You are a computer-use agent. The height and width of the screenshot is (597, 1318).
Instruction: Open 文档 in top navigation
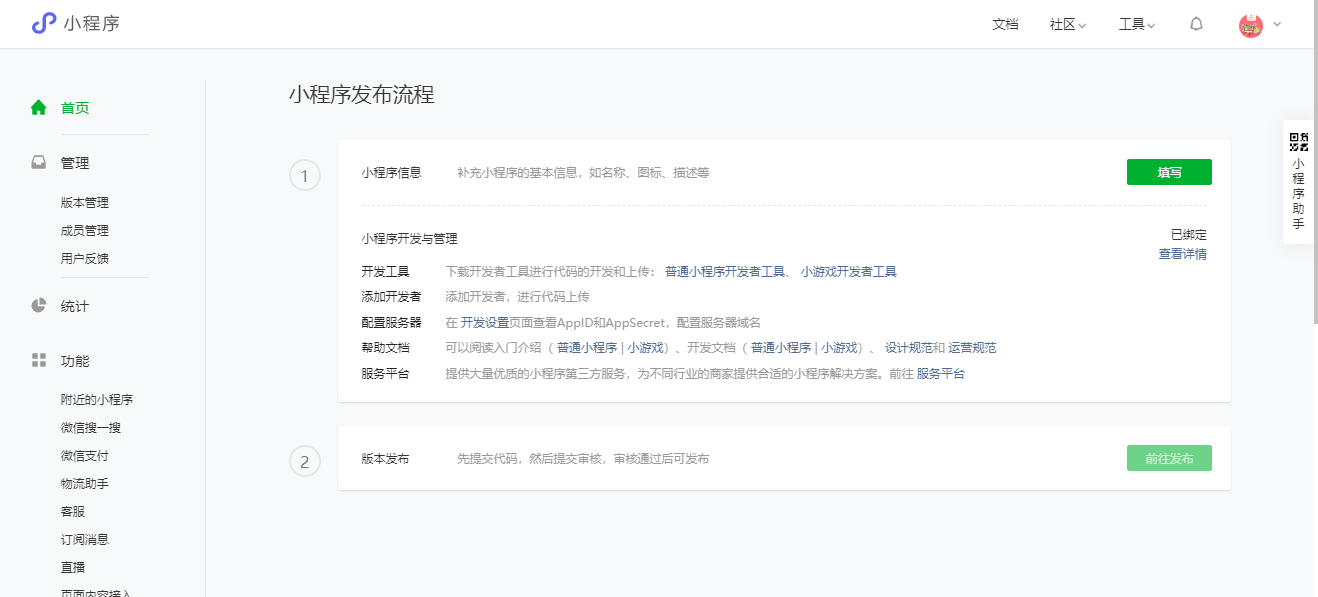coord(1005,25)
